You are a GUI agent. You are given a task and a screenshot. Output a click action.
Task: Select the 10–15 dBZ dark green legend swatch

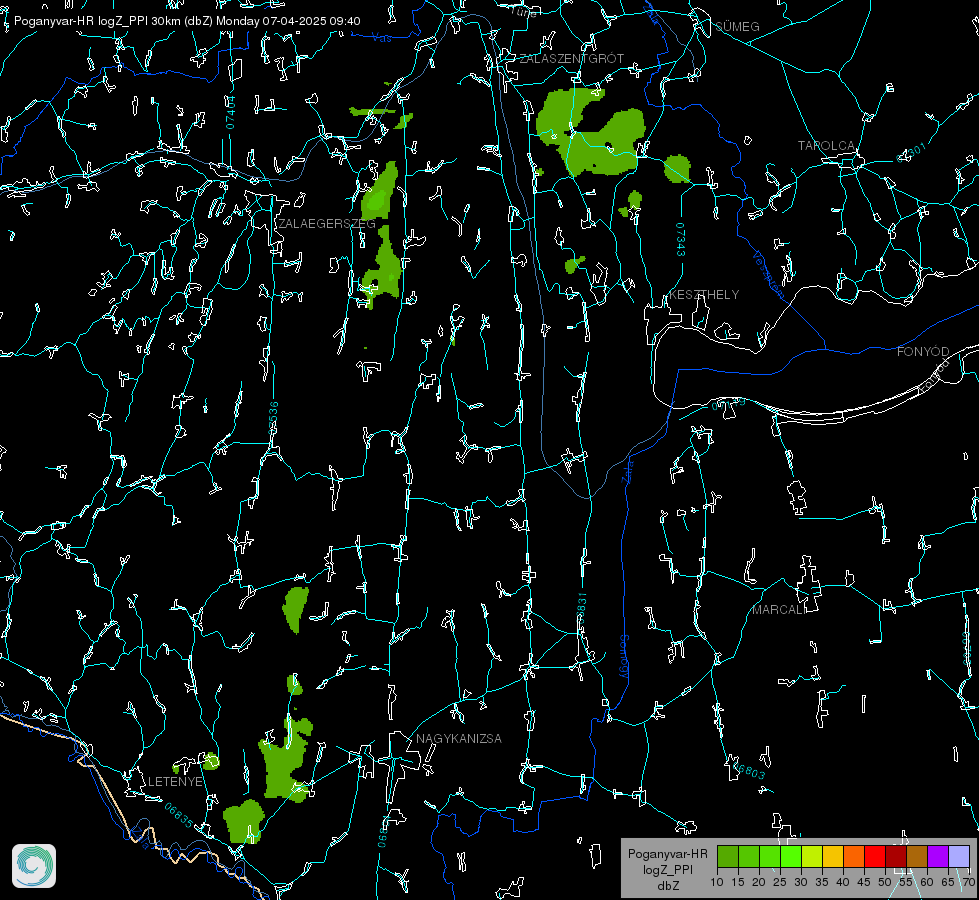(x=728, y=856)
